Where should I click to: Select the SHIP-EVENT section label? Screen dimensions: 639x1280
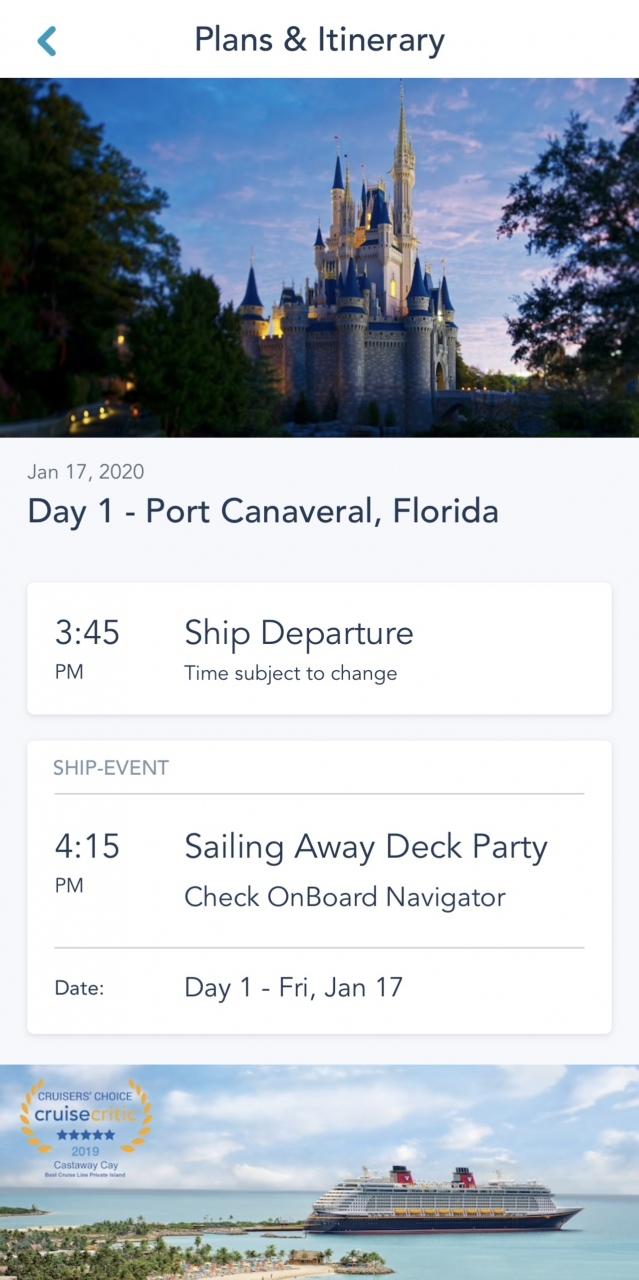pos(111,768)
